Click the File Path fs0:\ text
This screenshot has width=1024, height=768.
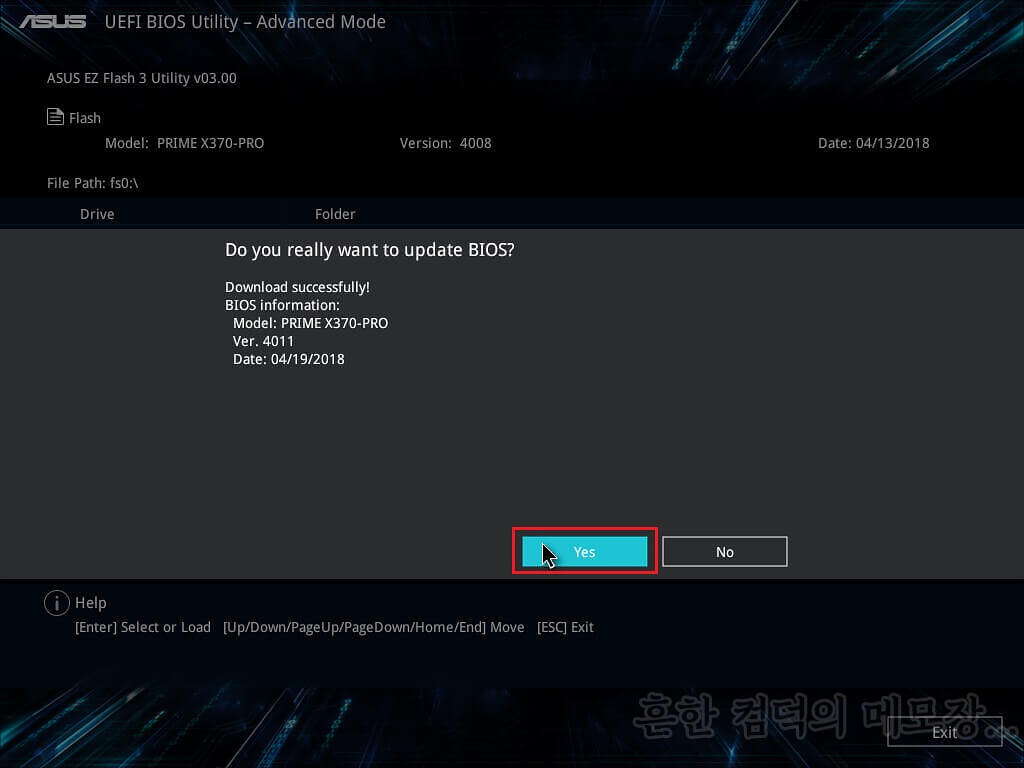point(93,183)
